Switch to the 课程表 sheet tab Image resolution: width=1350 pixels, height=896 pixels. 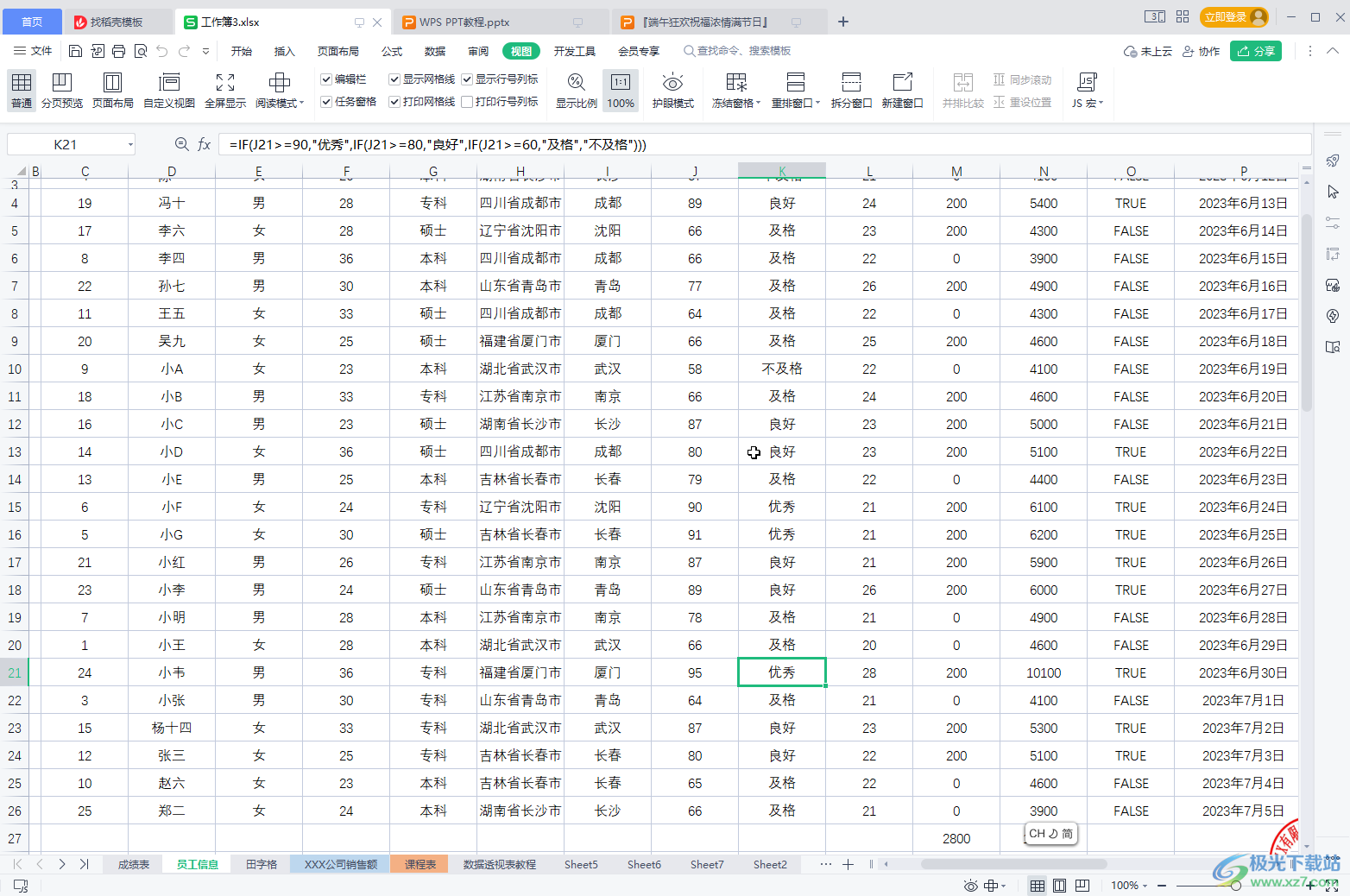420,864
